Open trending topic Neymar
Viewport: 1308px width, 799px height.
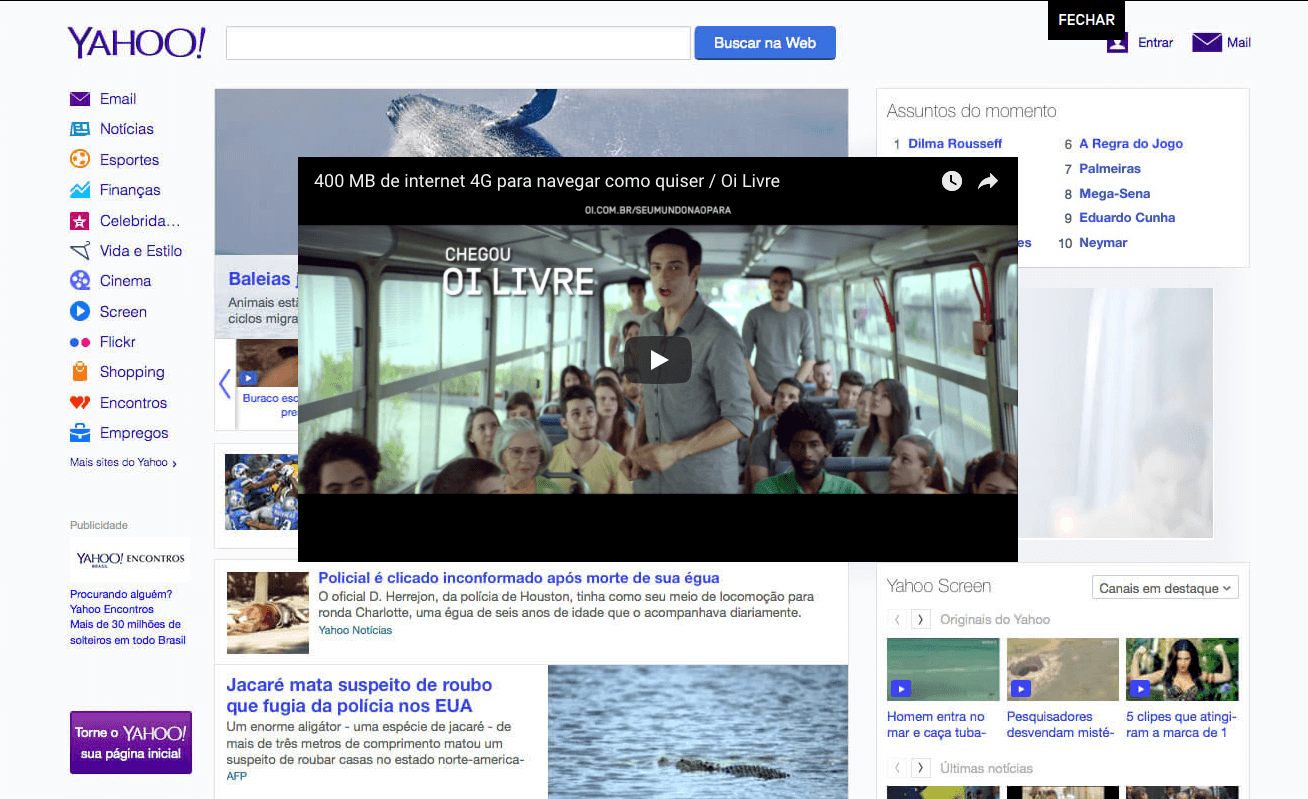1103,243
